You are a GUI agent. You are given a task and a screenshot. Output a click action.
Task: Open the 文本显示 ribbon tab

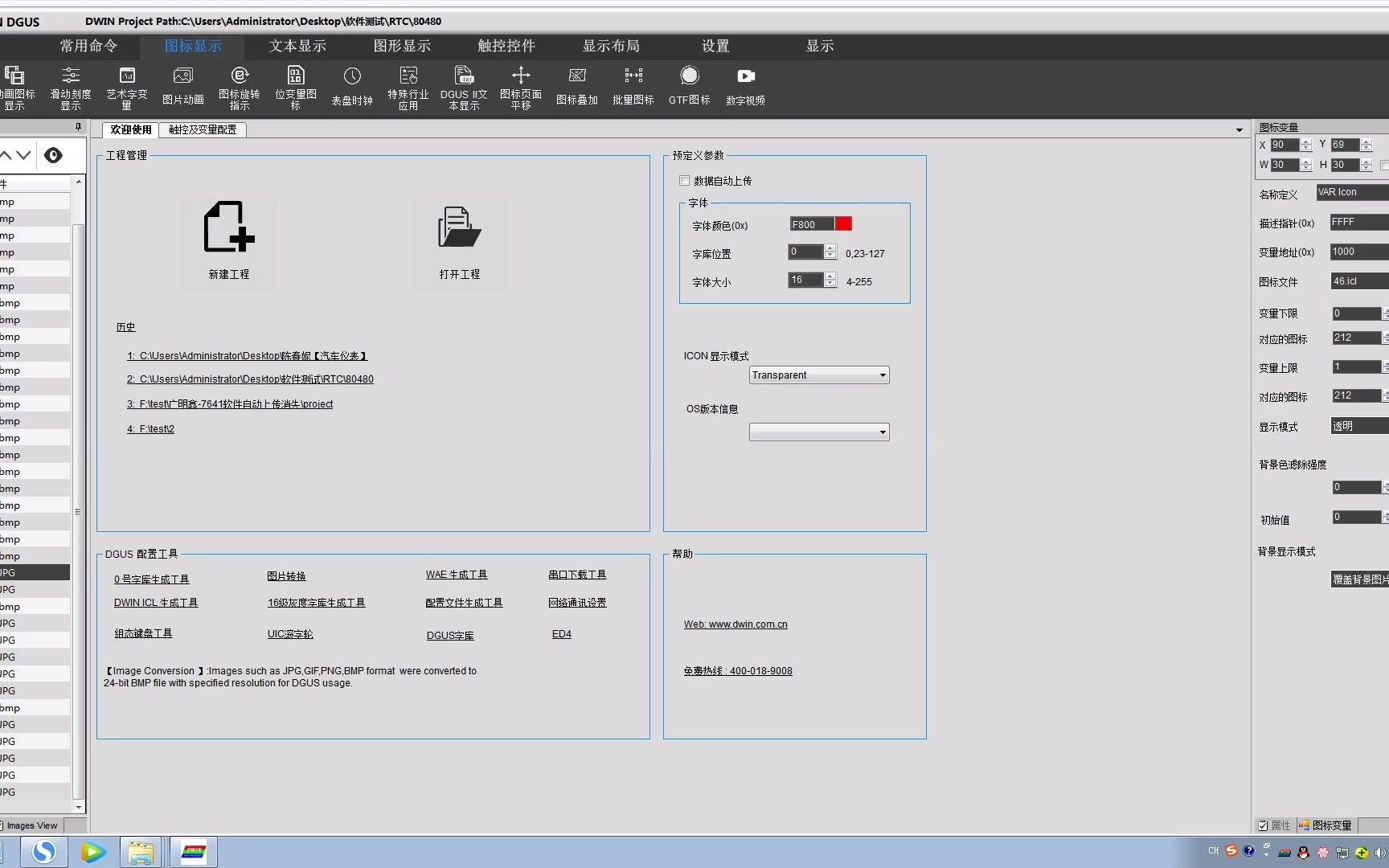point(297,46)
